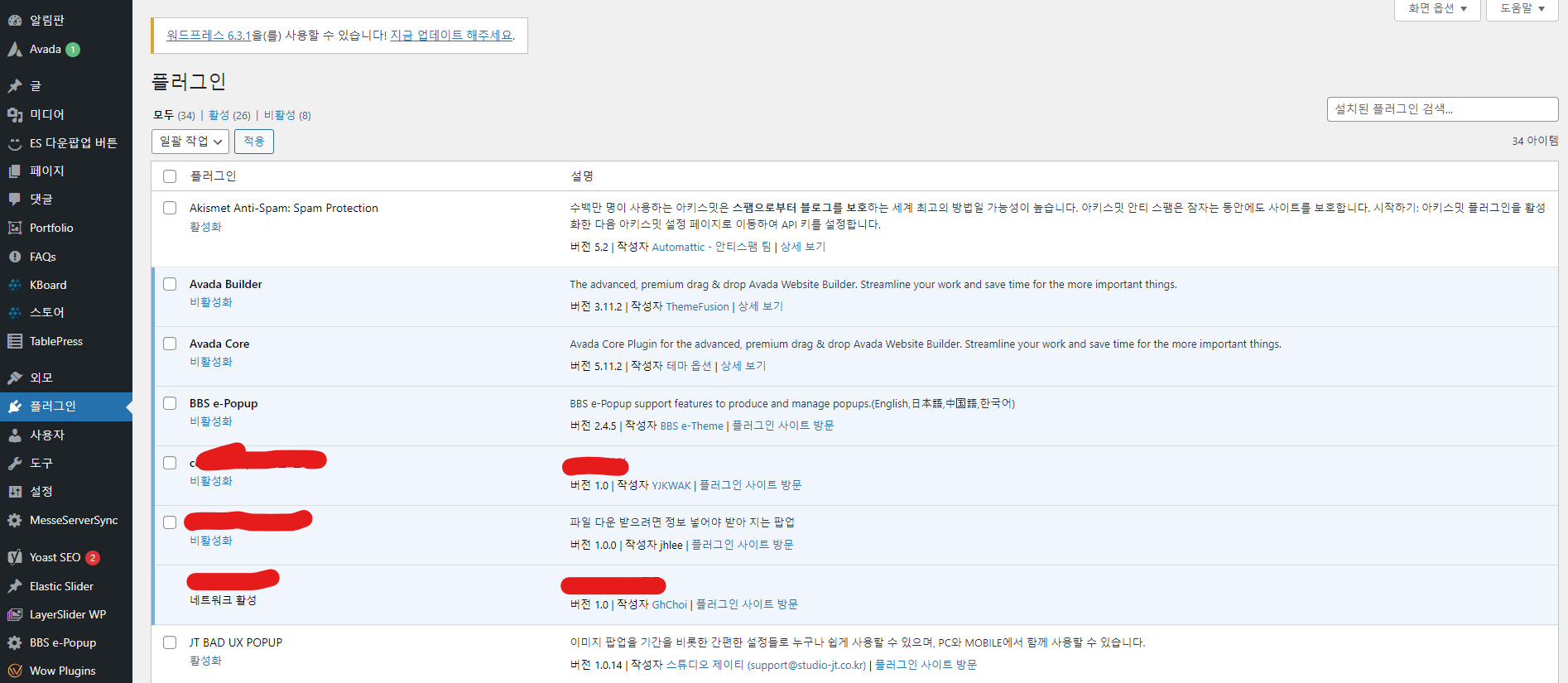Click the Avada logo icon in sidebar
The width and height of the screenshot is (1568, 683).
click(x=15, y=50)
